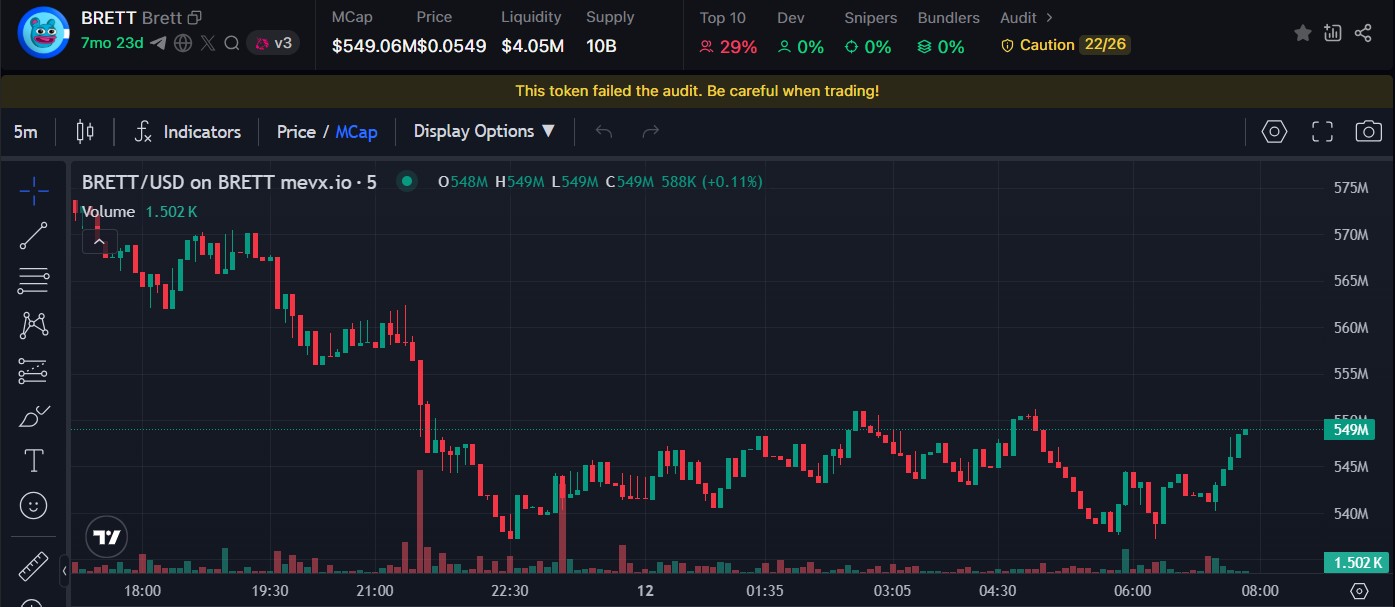Image resolution: width=1395 pixels, height=607 pixels.
Task: Select the brush drawing tool
Action: click(x=33, y=416)
